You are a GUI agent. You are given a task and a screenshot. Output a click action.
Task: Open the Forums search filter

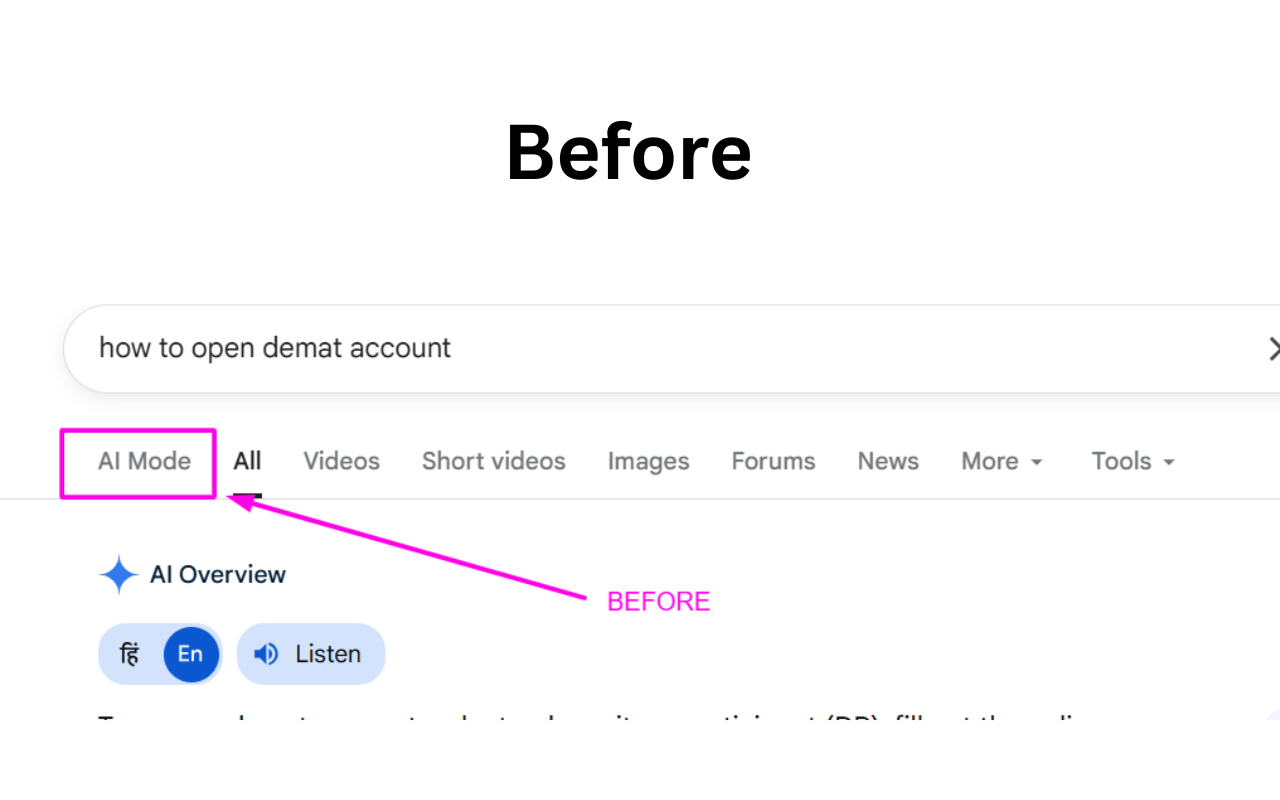click(x=773, y=461)
